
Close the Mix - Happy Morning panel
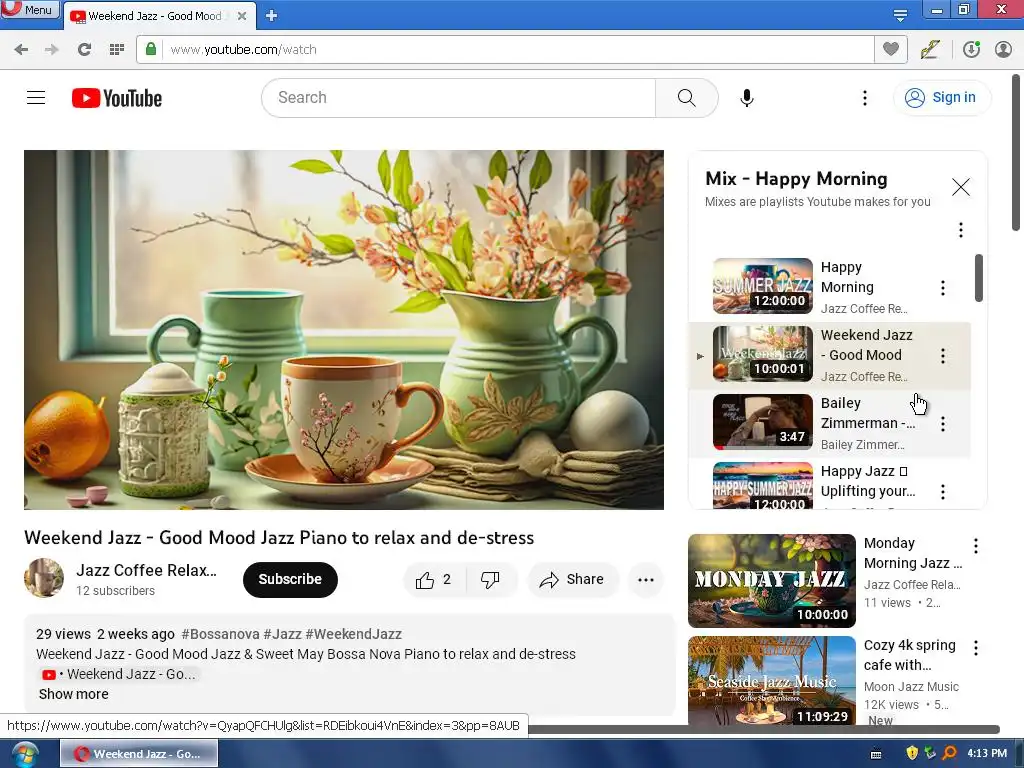[x=961, y=187]
